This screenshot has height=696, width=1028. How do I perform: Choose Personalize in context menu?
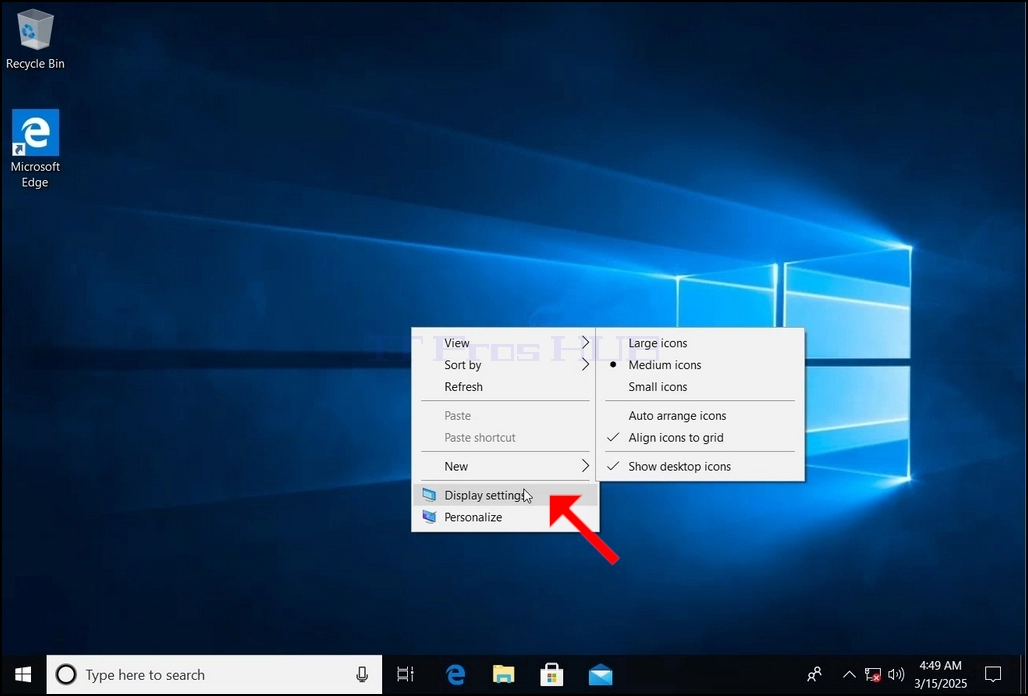pos(505,517)
